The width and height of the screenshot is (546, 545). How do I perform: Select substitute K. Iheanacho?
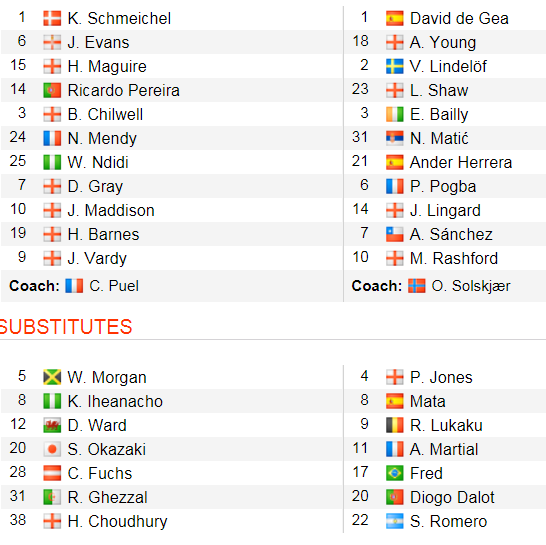coord(115,401)
